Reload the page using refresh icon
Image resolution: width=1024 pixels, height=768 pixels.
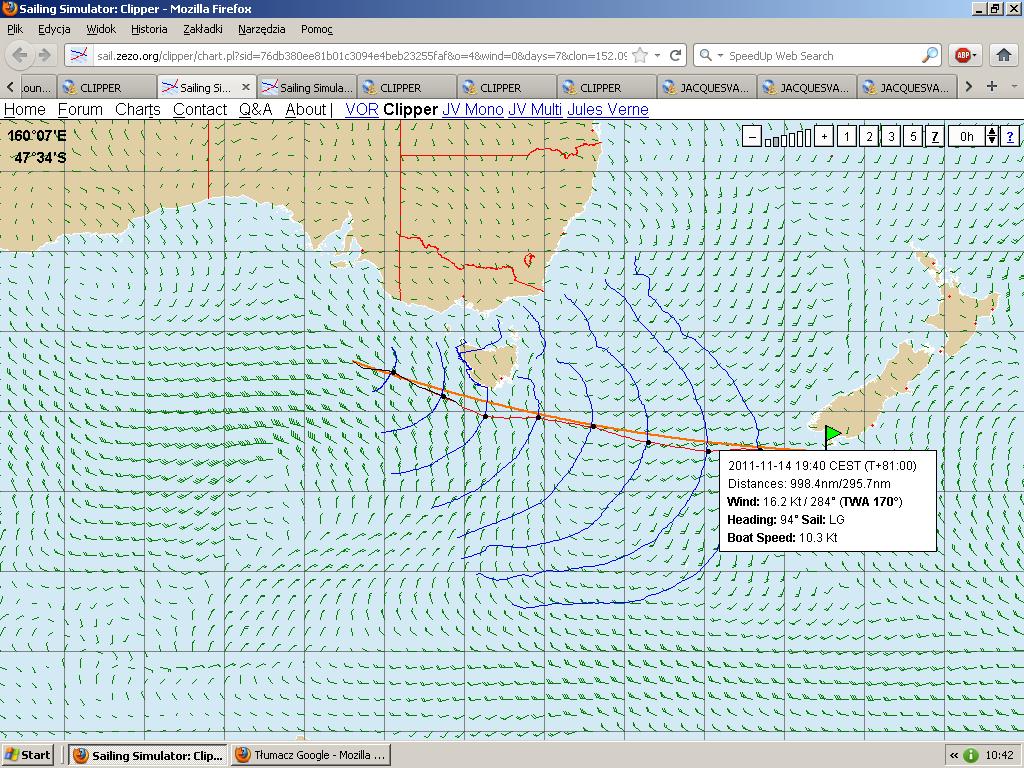coord(676,56)
